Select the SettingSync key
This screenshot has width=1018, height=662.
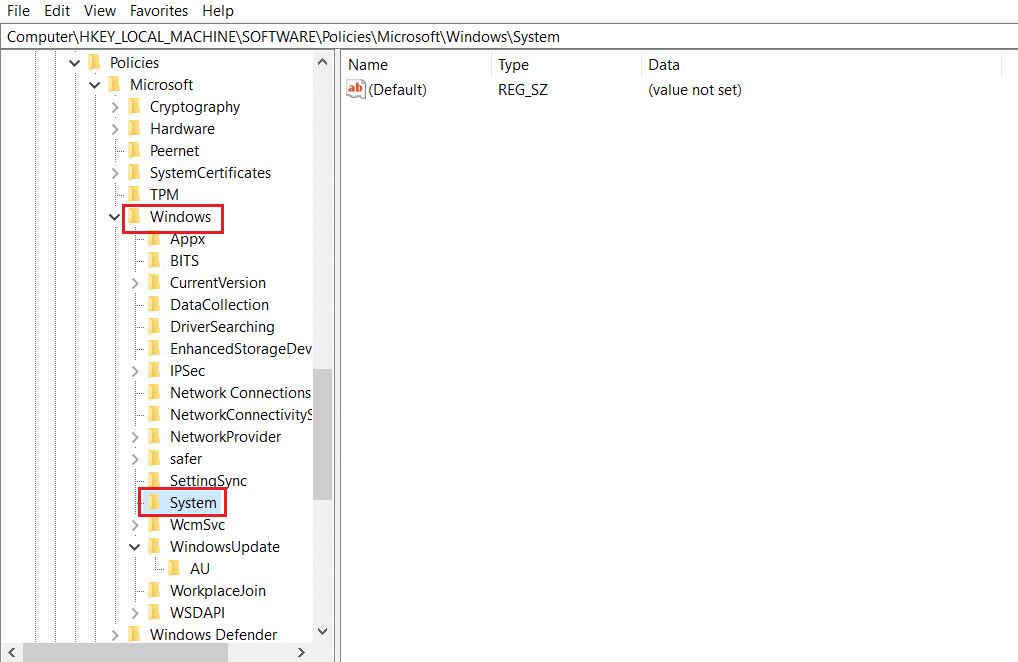click(208, 481)
